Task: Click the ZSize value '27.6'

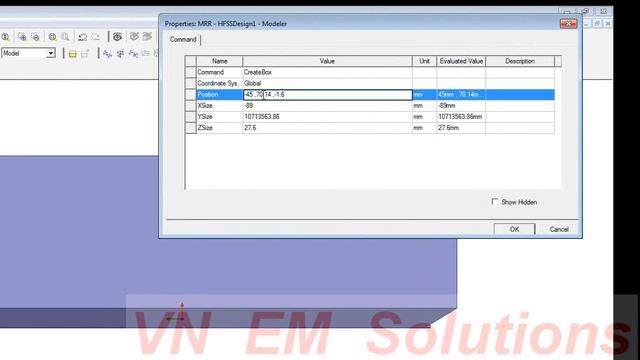Action: coord(327,128)
